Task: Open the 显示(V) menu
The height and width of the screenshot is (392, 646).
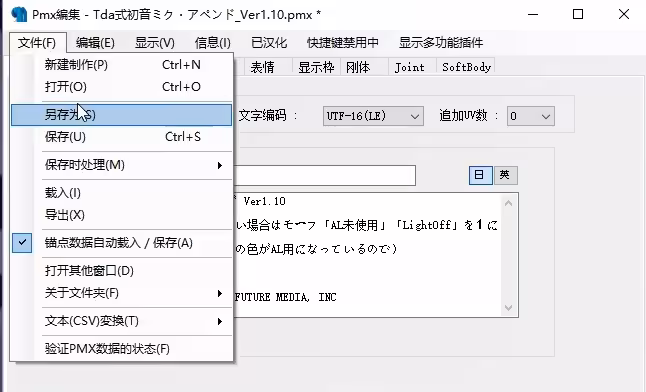Action: [155, 42]
